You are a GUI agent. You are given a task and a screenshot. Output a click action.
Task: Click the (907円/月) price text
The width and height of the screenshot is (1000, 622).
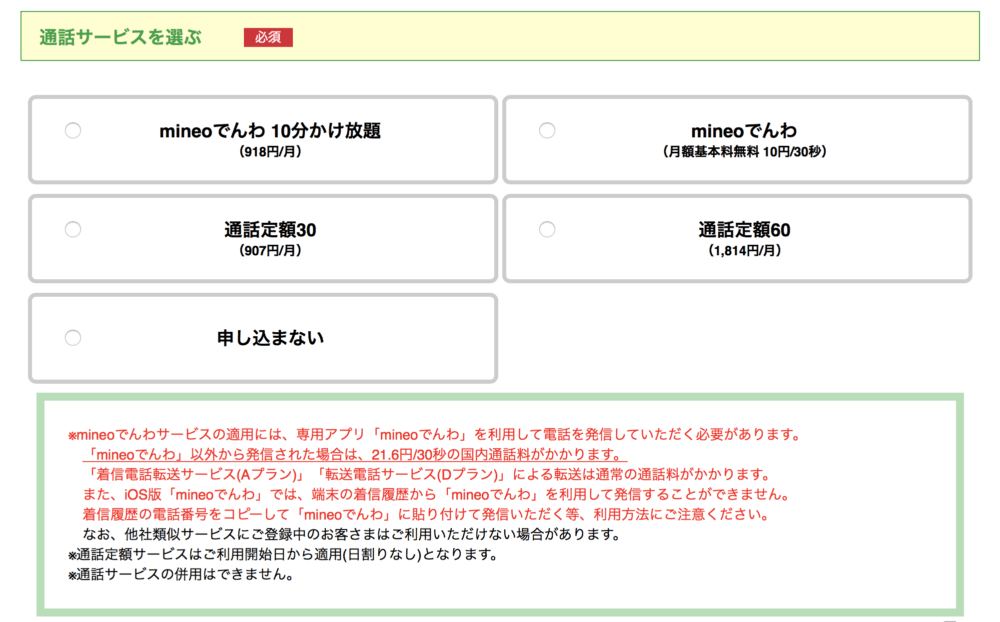[x=270, y=251]
